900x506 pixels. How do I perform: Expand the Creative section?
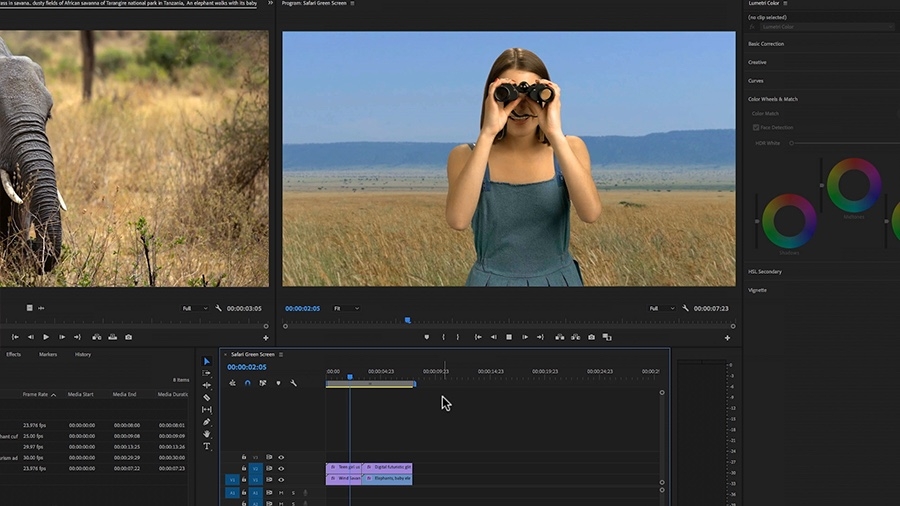757,62
